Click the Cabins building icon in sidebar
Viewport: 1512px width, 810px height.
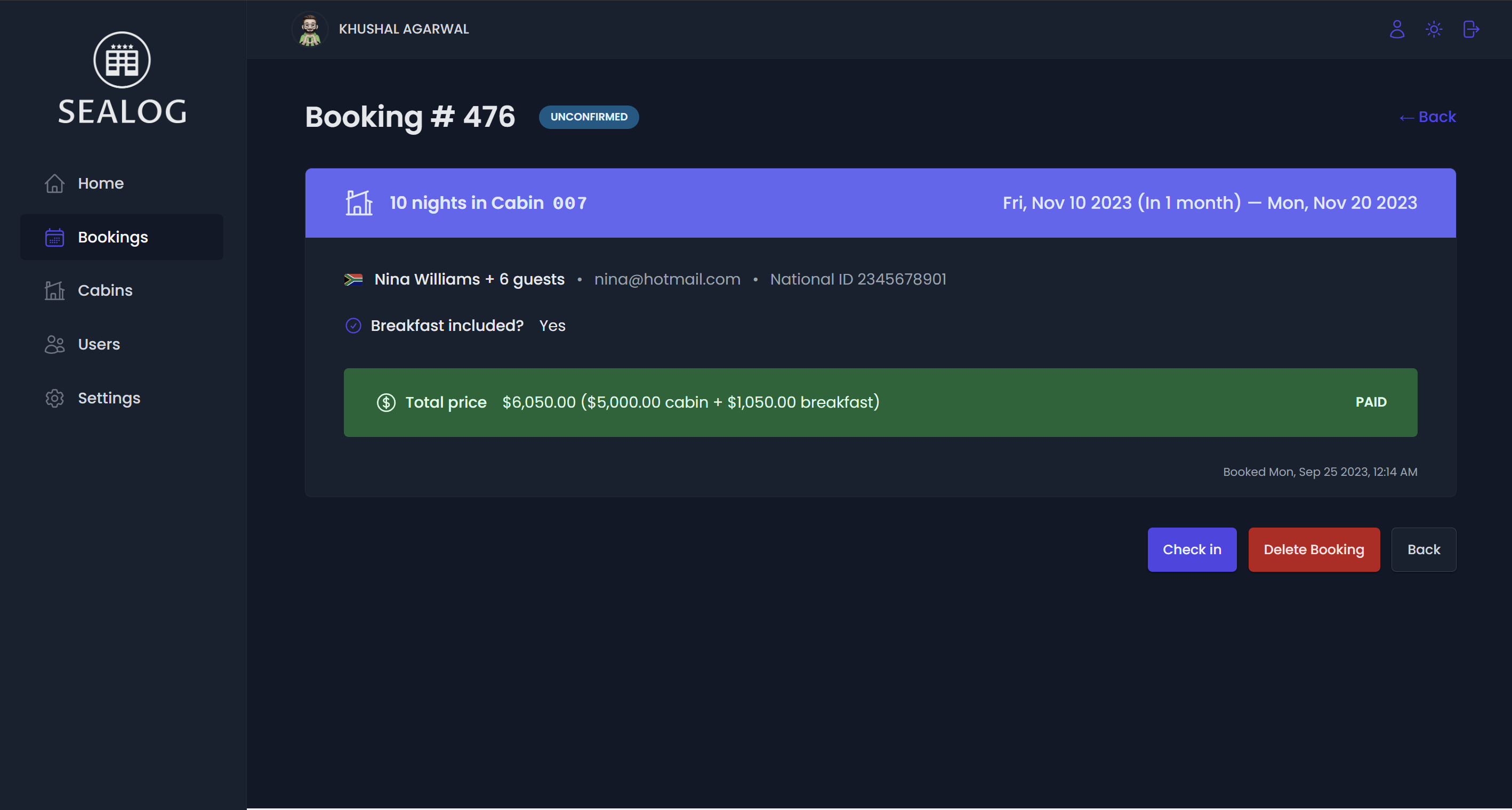54,290
